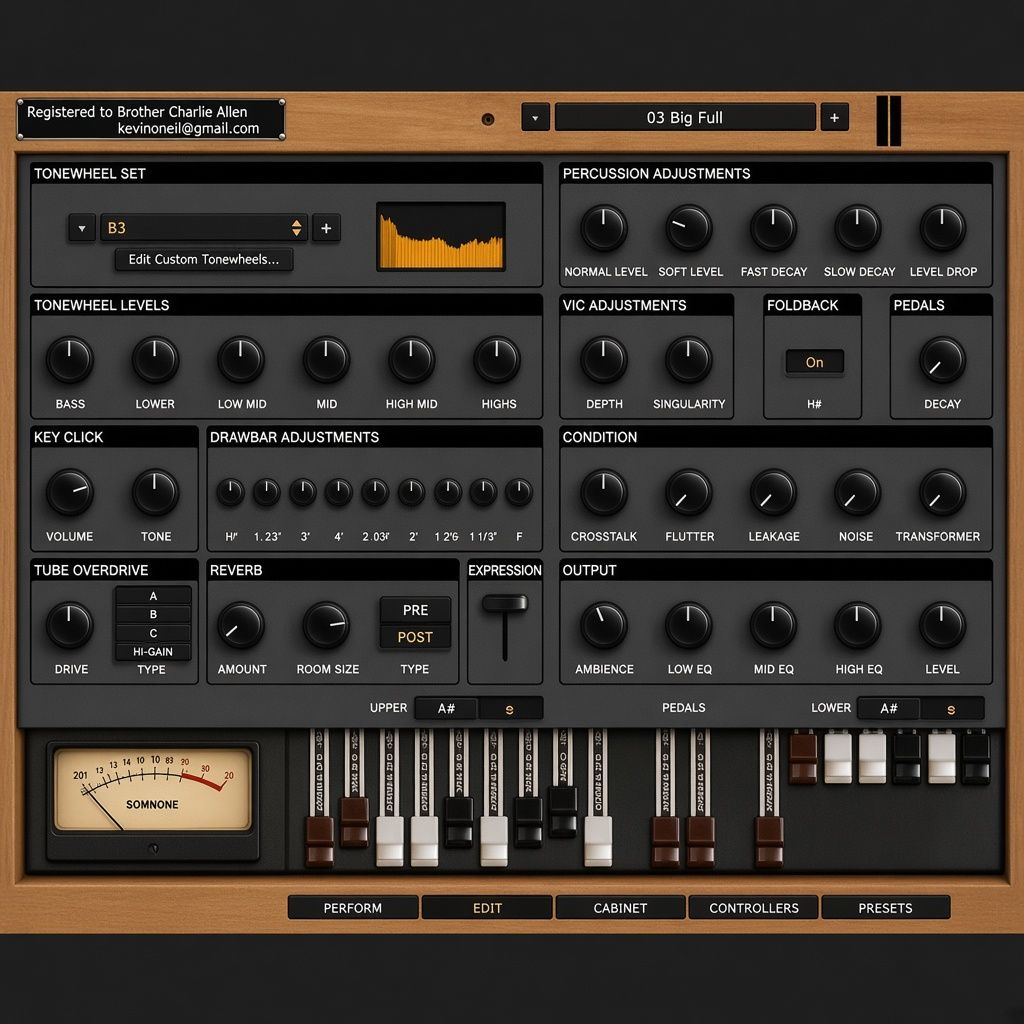
Task: Click the Flutter condition knob
Action: (688, 492)
